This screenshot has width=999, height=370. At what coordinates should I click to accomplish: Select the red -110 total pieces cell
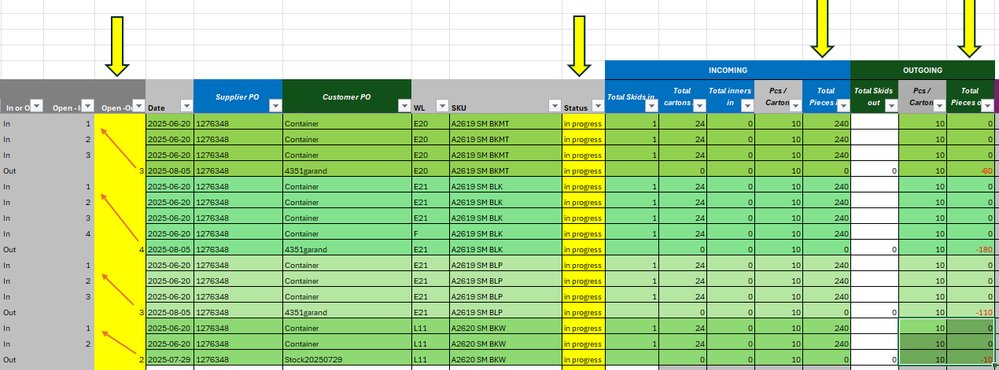pos(970,313)
